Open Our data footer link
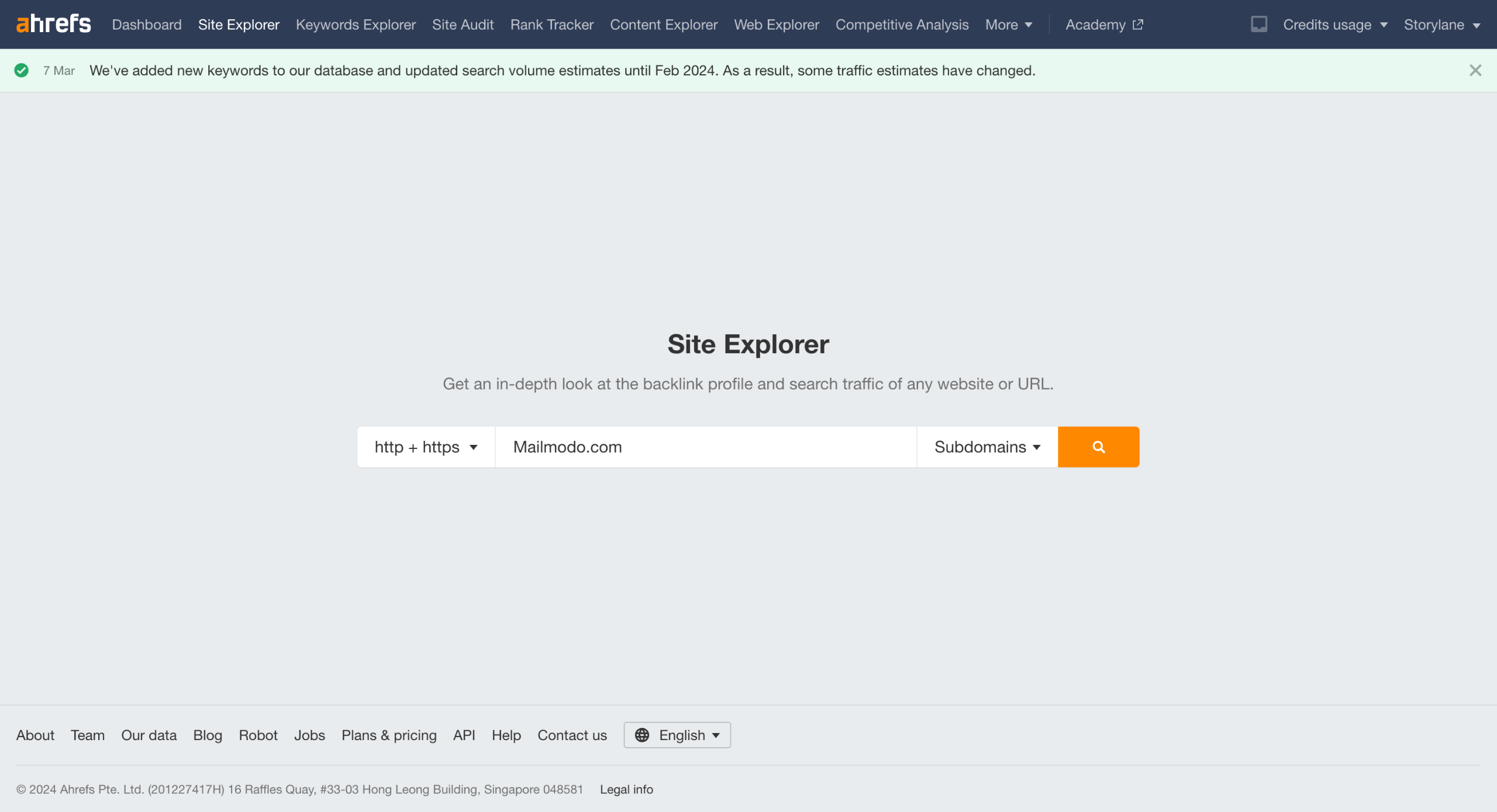The width and height of the screenshot is (1497, 812). point(149,735)
